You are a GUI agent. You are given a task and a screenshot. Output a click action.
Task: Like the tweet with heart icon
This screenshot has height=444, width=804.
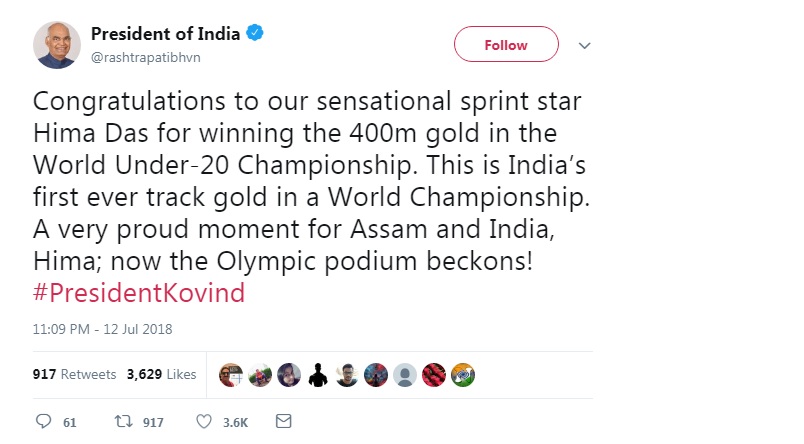click(203, 422)
